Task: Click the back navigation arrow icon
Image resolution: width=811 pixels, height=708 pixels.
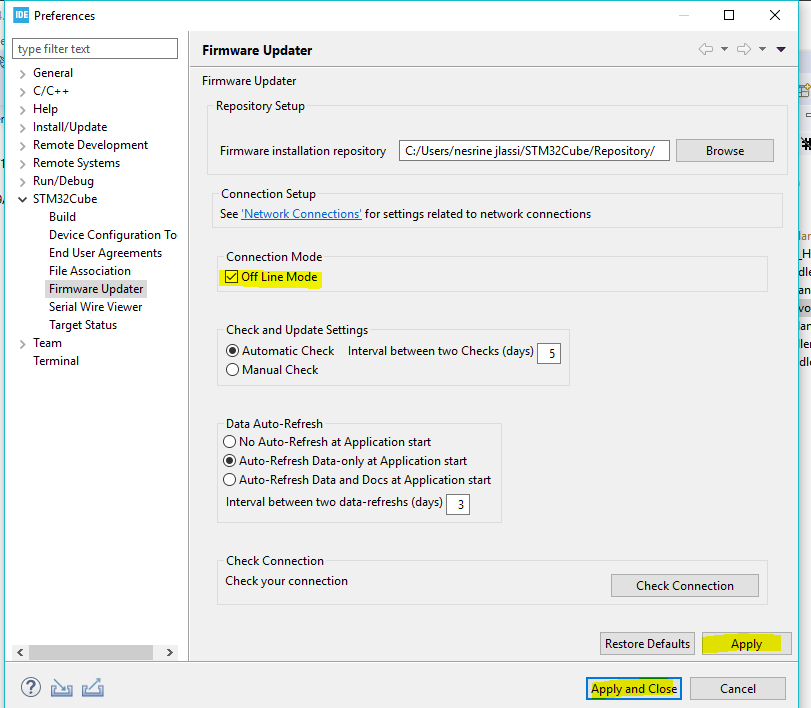Action: [705, 49]
